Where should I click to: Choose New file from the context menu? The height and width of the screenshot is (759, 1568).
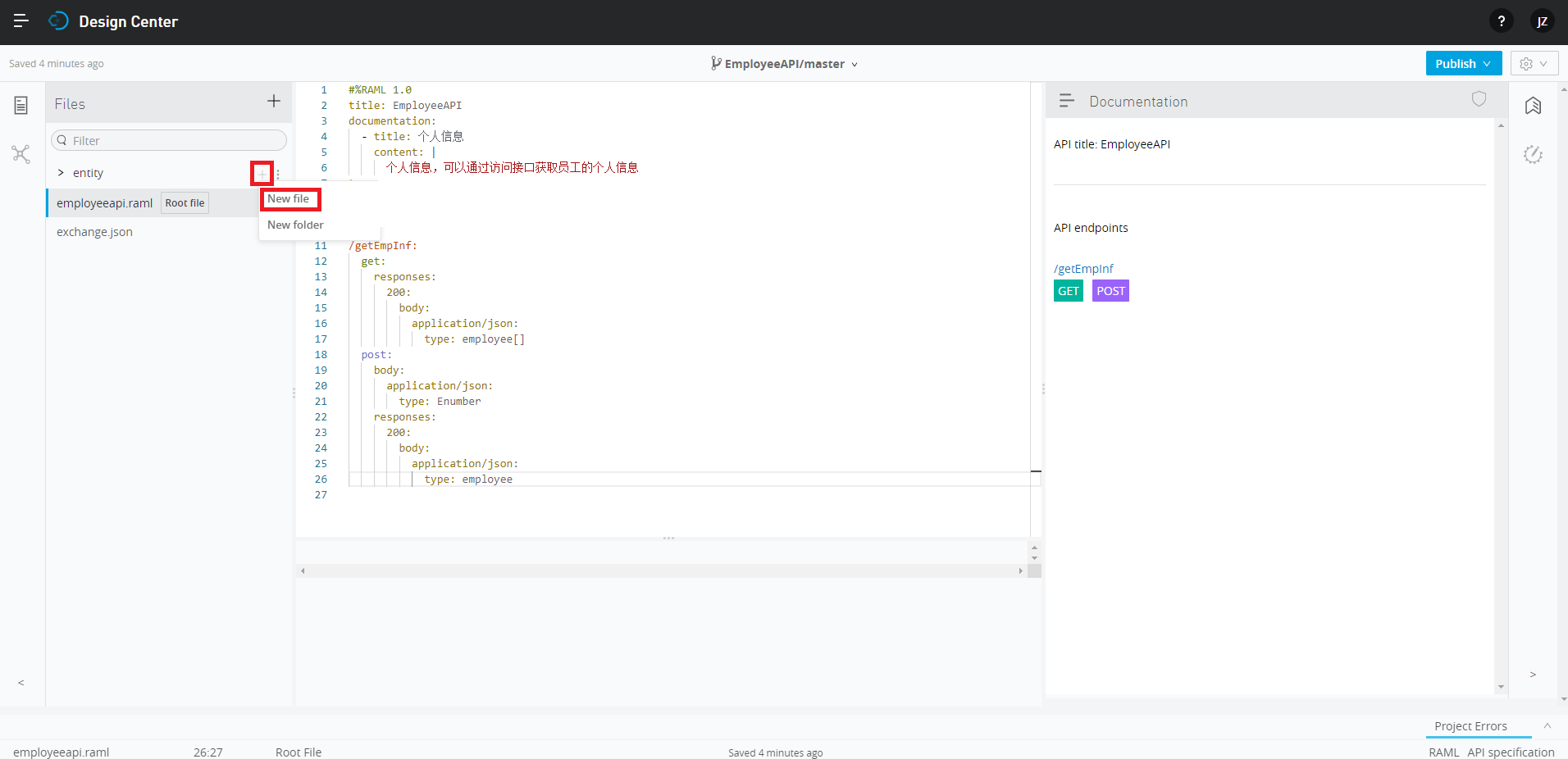[289, 198]
